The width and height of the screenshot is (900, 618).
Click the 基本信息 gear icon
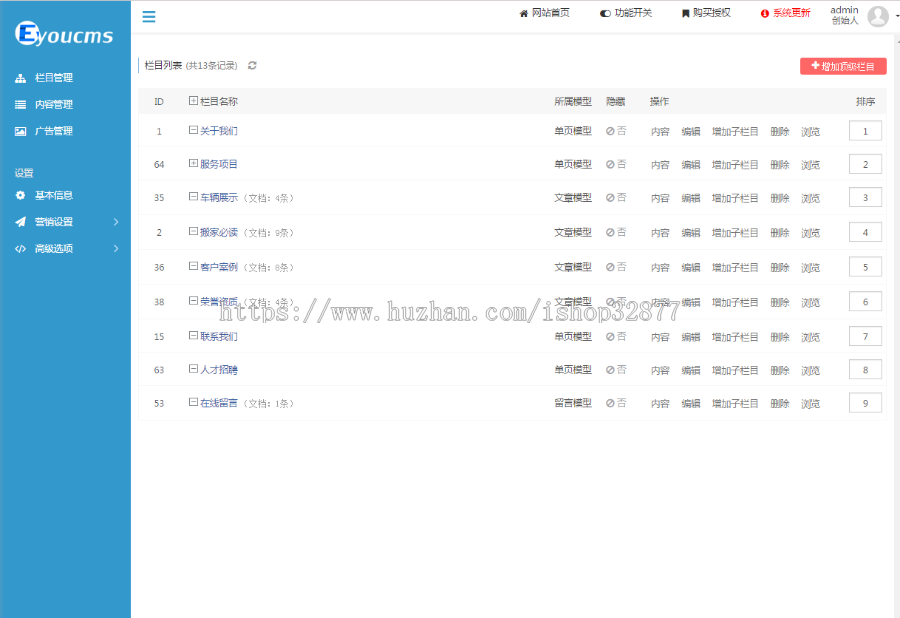click(x=22, y=196)
